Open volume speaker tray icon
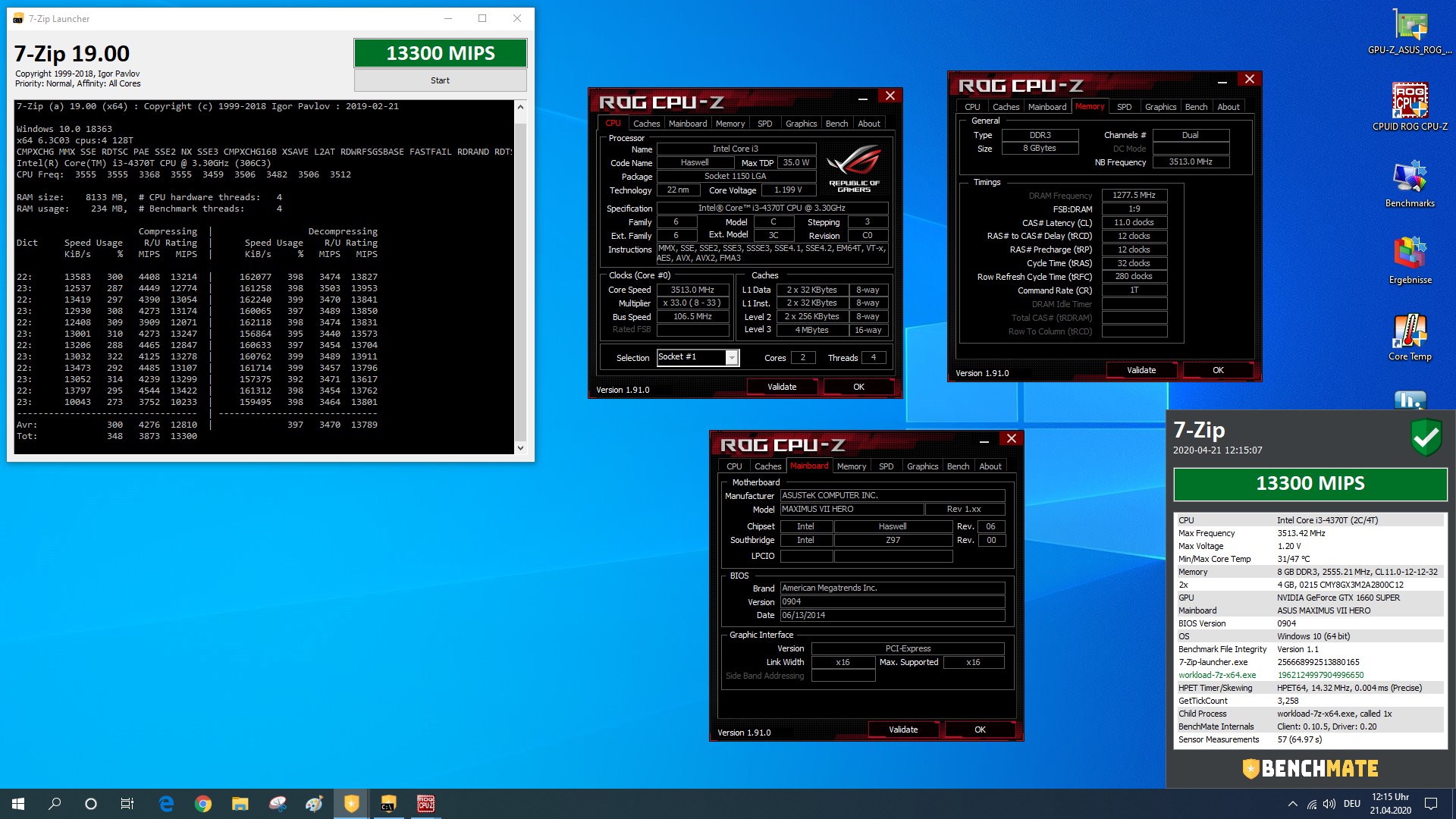 [x=1329, y=804]
